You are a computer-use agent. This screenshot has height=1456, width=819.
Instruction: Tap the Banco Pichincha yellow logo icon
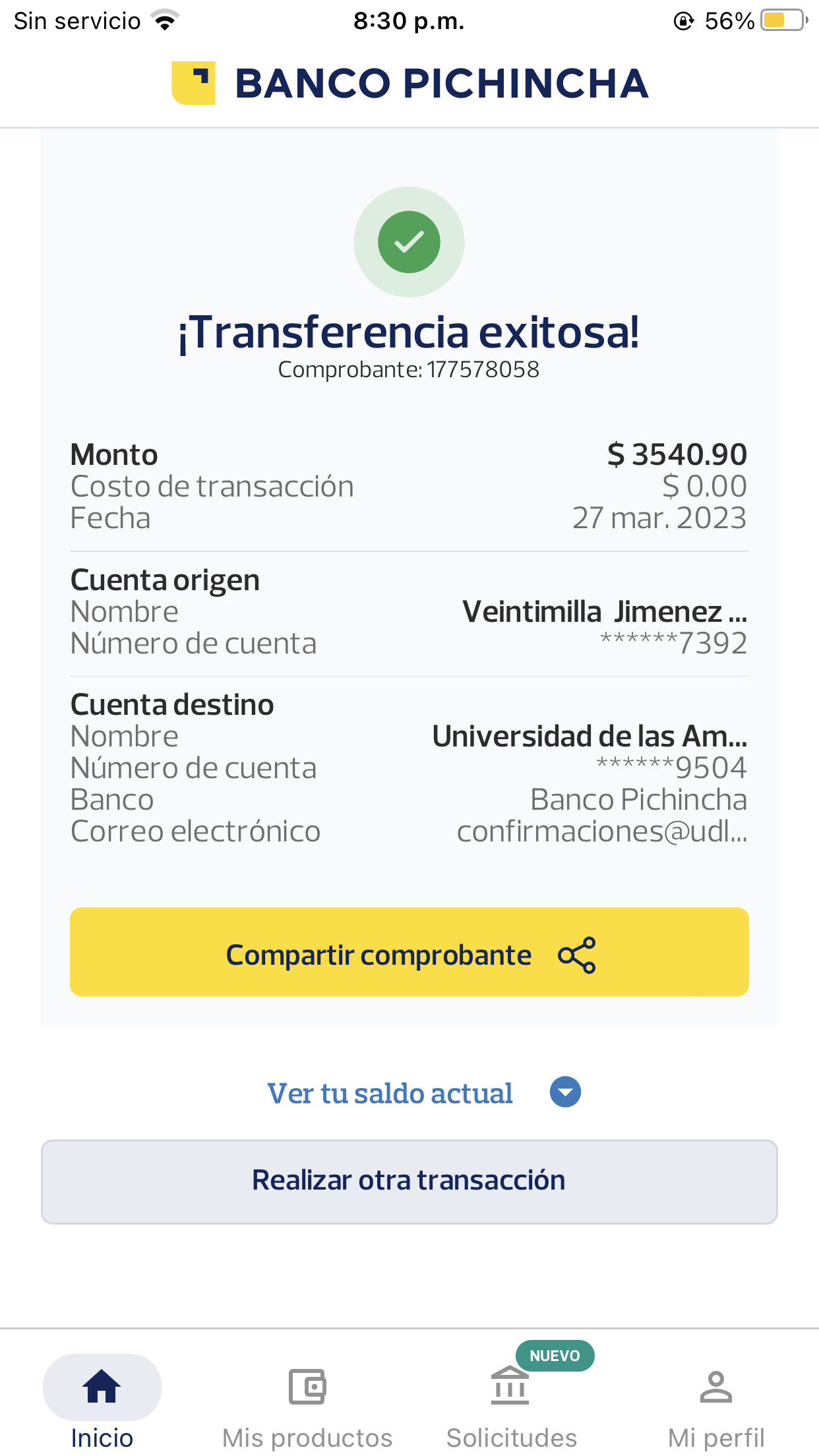pos(193,83)
